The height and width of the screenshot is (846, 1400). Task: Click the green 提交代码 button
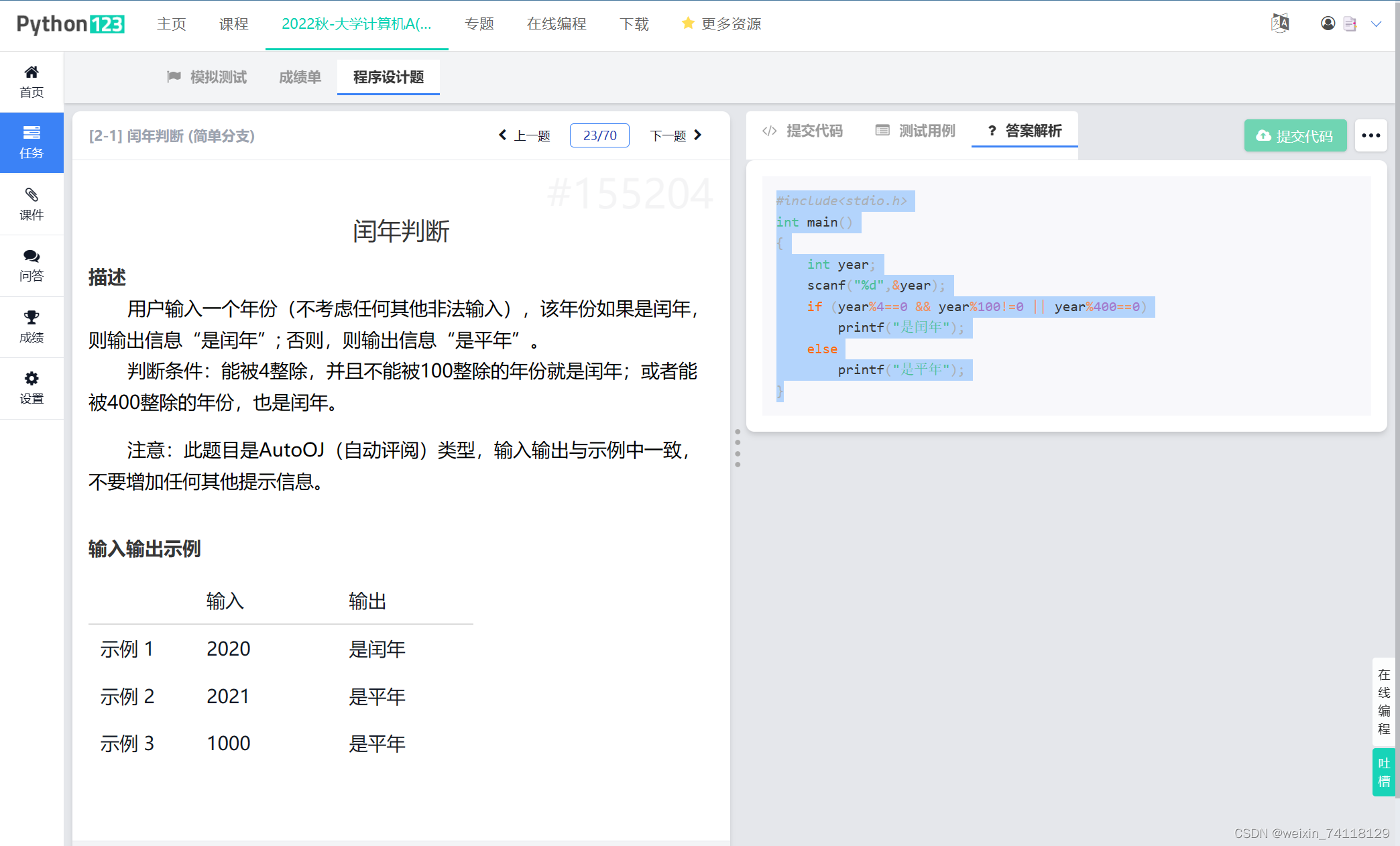1295,135
